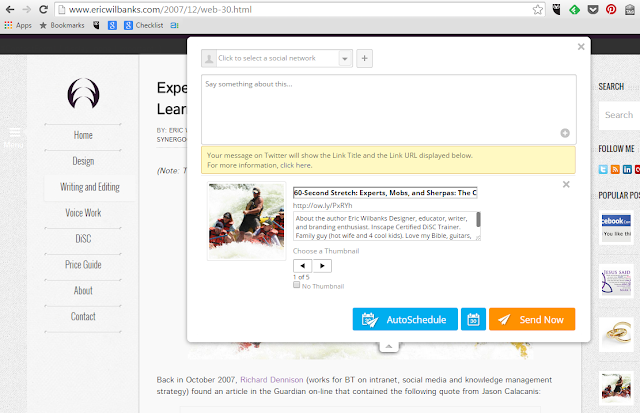The height and width of the screenshot is (413, 640).
Task: Add a social network with the plus button
Action: tap(364, 58)
